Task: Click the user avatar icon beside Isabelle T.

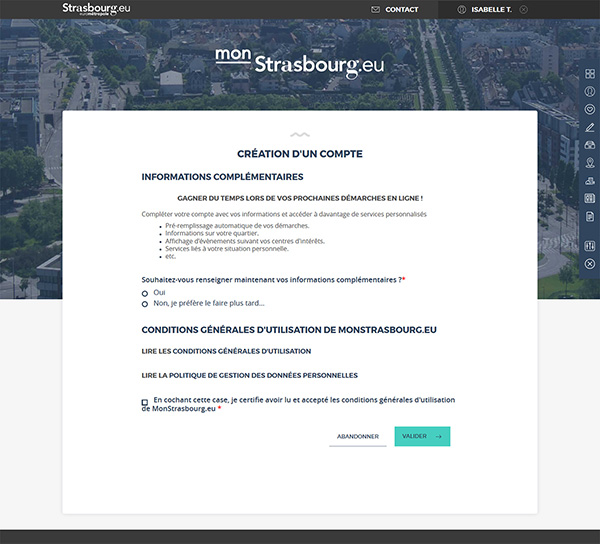Action: point(462,10)
